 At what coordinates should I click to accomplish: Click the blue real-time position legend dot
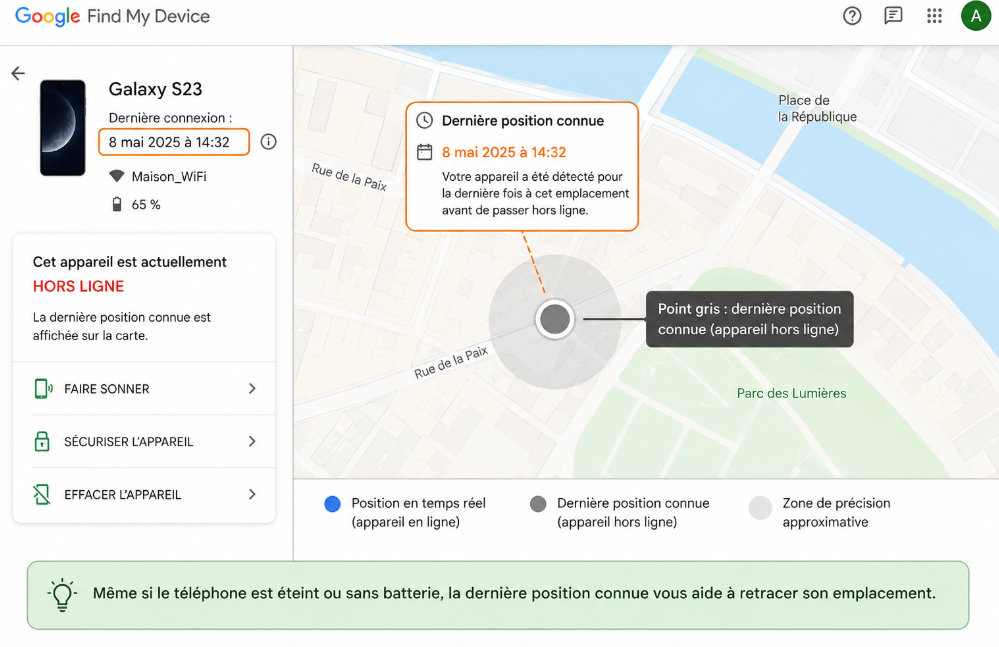click(333, 504)
